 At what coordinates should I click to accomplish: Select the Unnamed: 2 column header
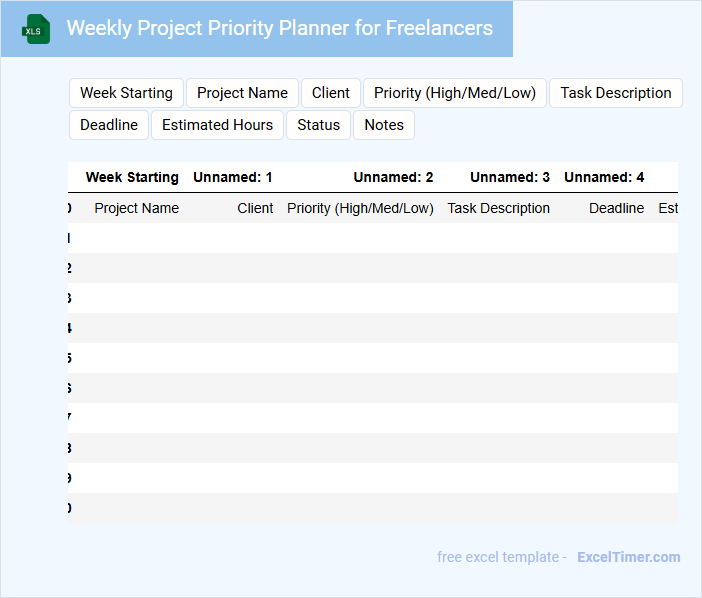[393, 177]
